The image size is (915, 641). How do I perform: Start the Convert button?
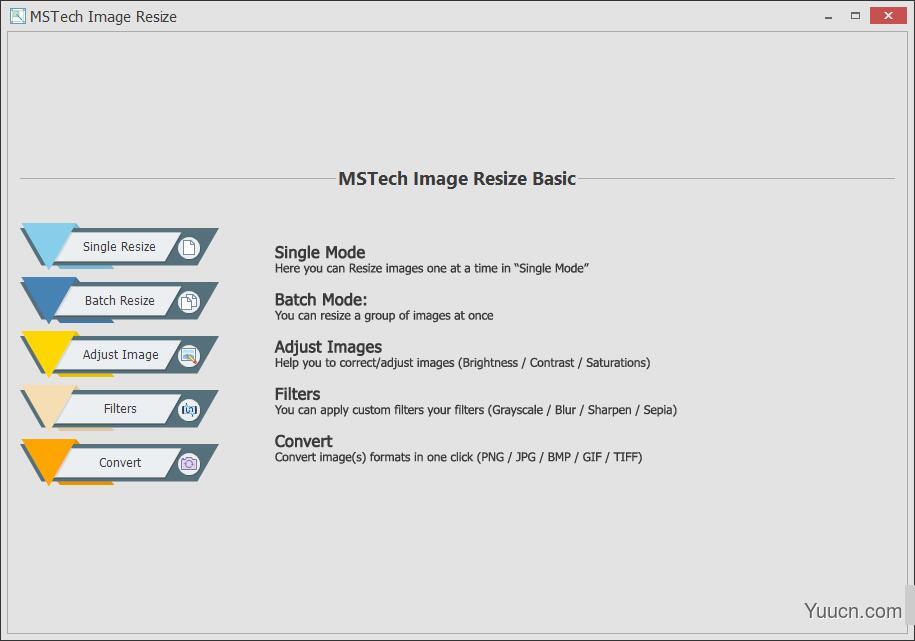tap(120, 462)
